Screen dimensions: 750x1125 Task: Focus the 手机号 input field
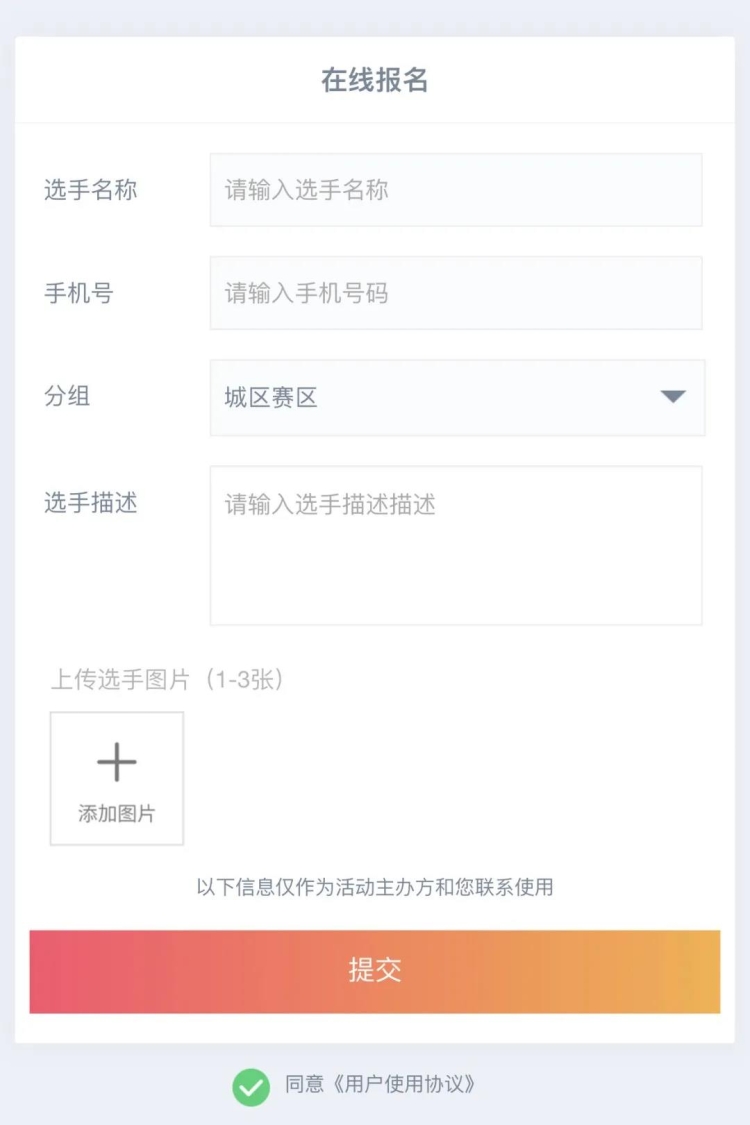click(455, 293)
